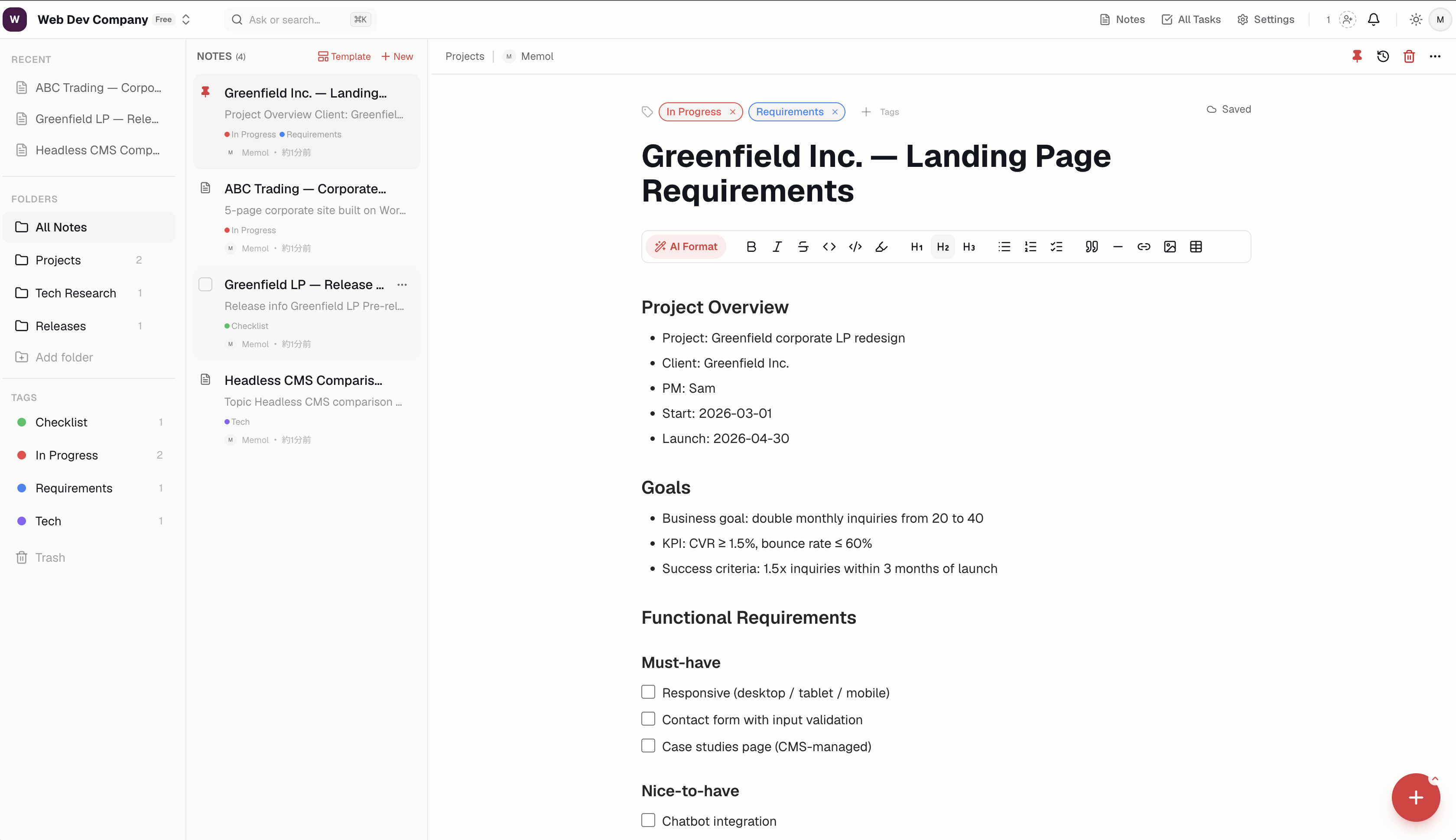This screenshot has height=840, width=1456.
Task: Open options for Greenfield LP — Release note
Action: point(402,284)
